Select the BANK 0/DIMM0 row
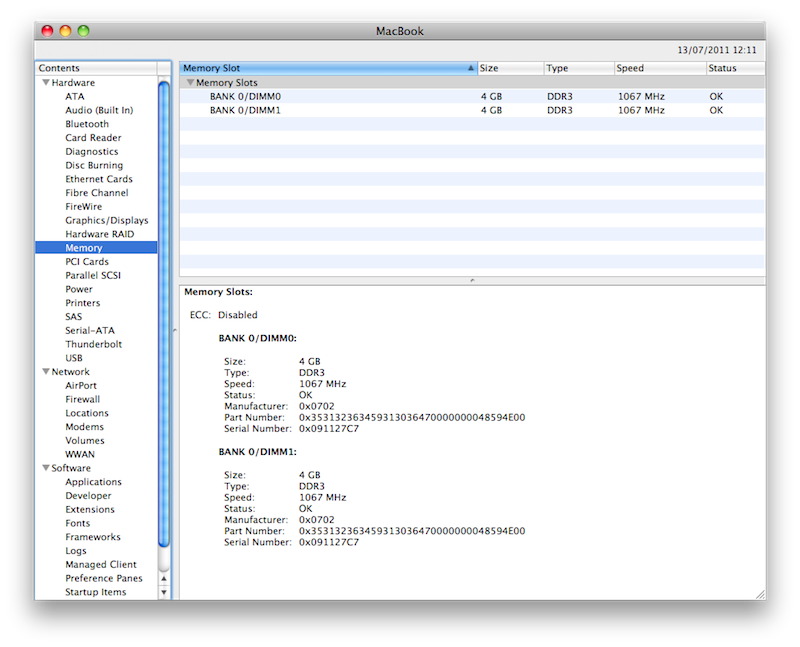The height and width of the screenshot is (647, 800). tap(472, 96)
